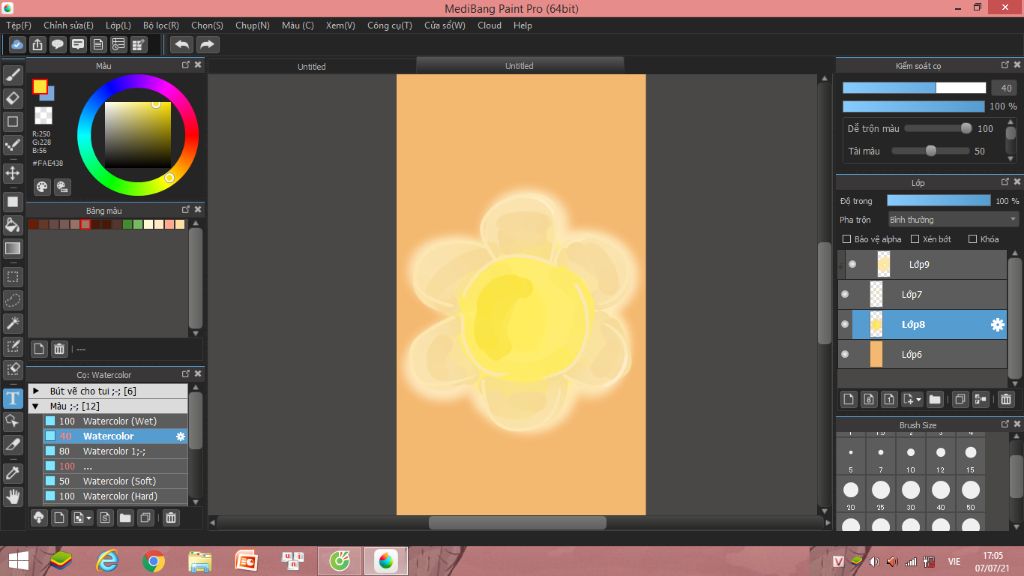Image resolution: width=1024 pixels, height=576 pixels.
Task: Select the Lasso tool
Action: (x=12, y=300)
